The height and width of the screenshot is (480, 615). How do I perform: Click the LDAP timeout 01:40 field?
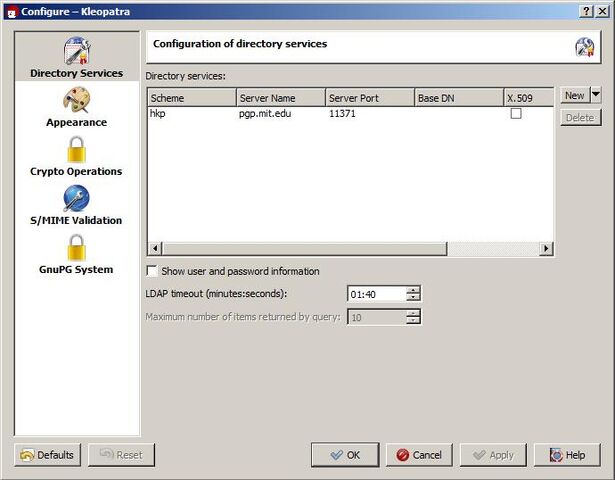click(377, 294)
